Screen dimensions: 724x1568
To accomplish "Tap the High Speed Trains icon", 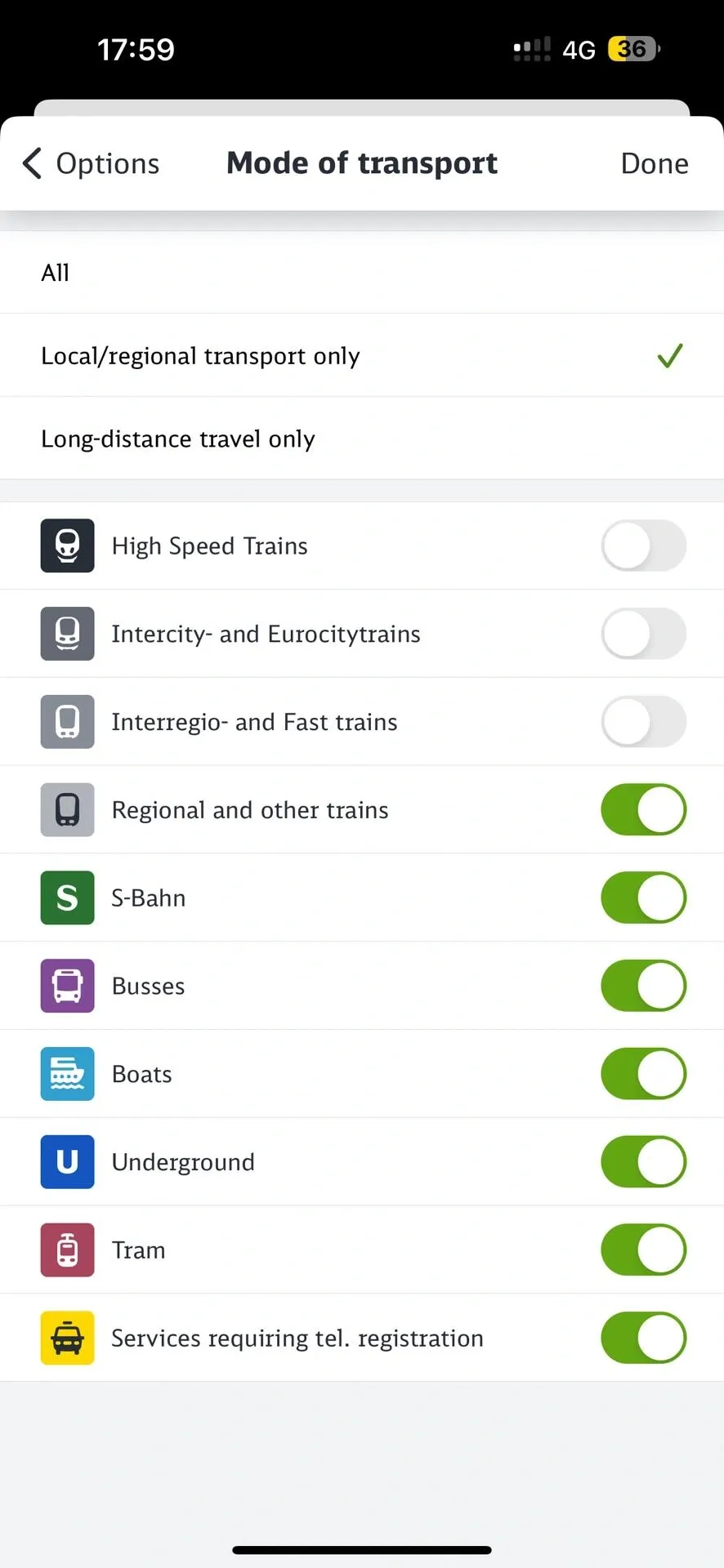I will (x=68, y=546).
